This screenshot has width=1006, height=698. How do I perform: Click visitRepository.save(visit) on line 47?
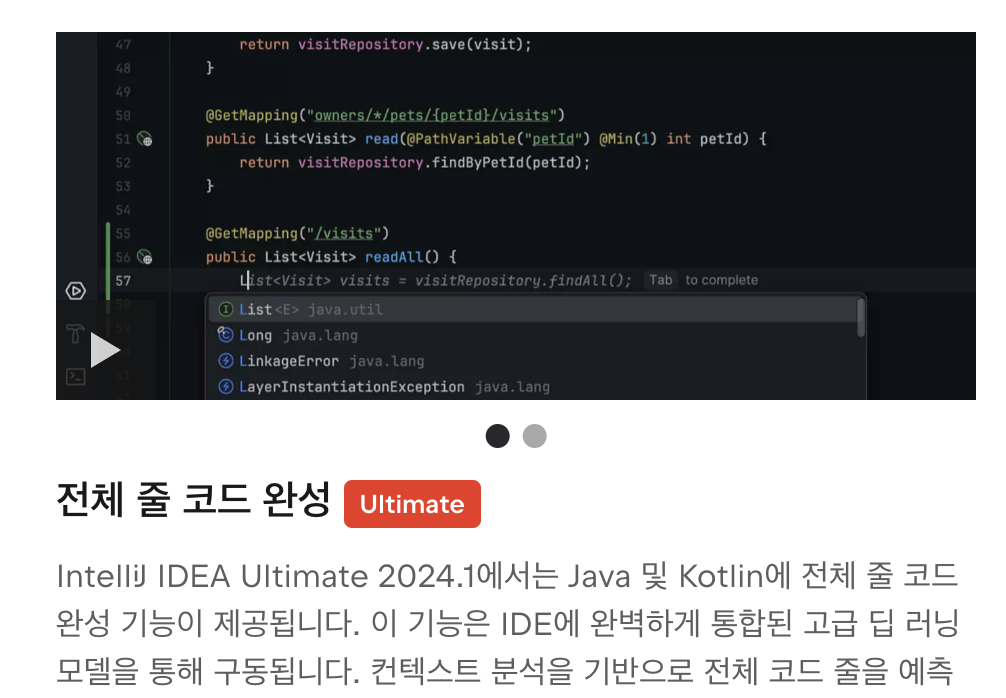click(x=414, y=45)
